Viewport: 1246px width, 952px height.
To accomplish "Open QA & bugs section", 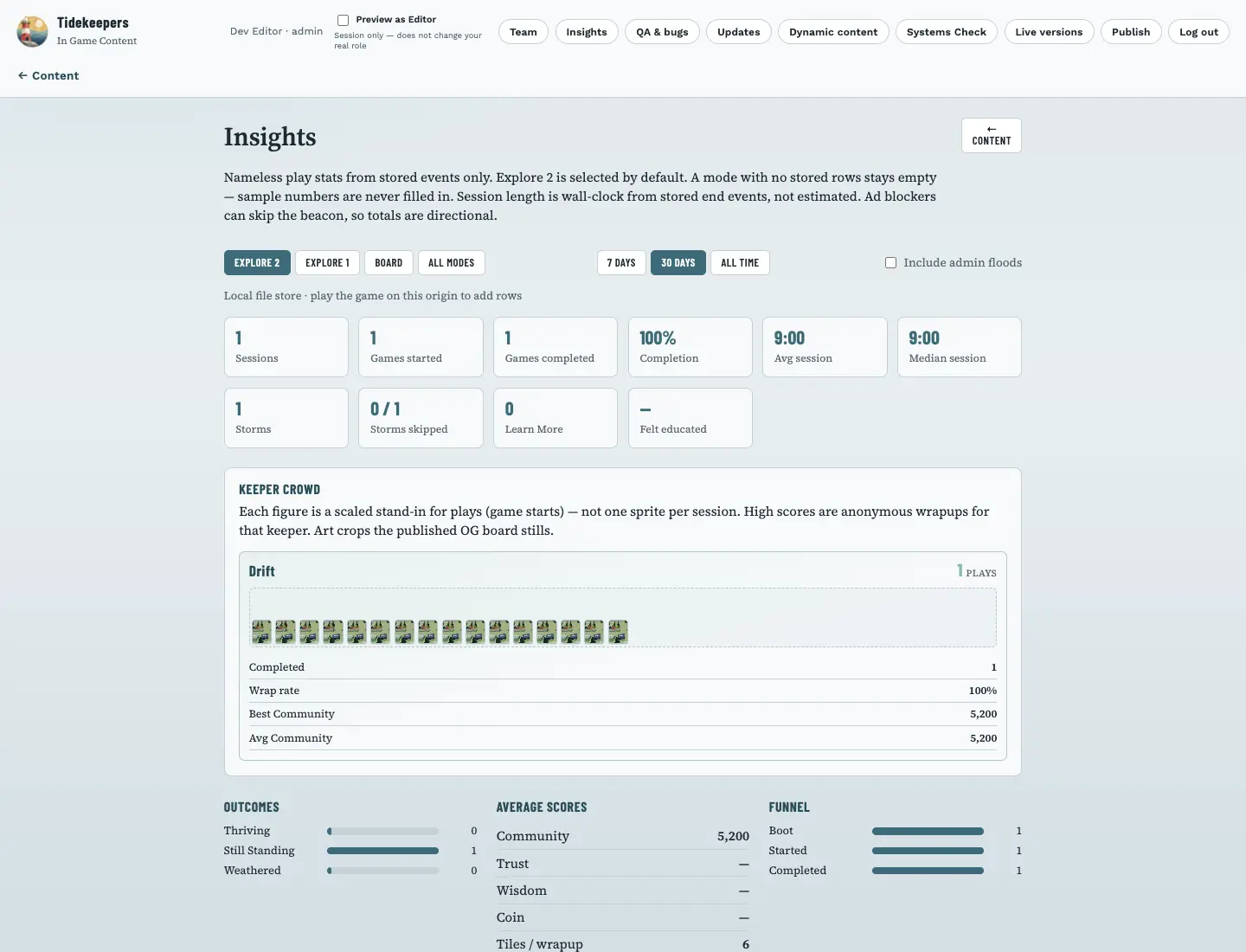I will [x=662, y=32].
